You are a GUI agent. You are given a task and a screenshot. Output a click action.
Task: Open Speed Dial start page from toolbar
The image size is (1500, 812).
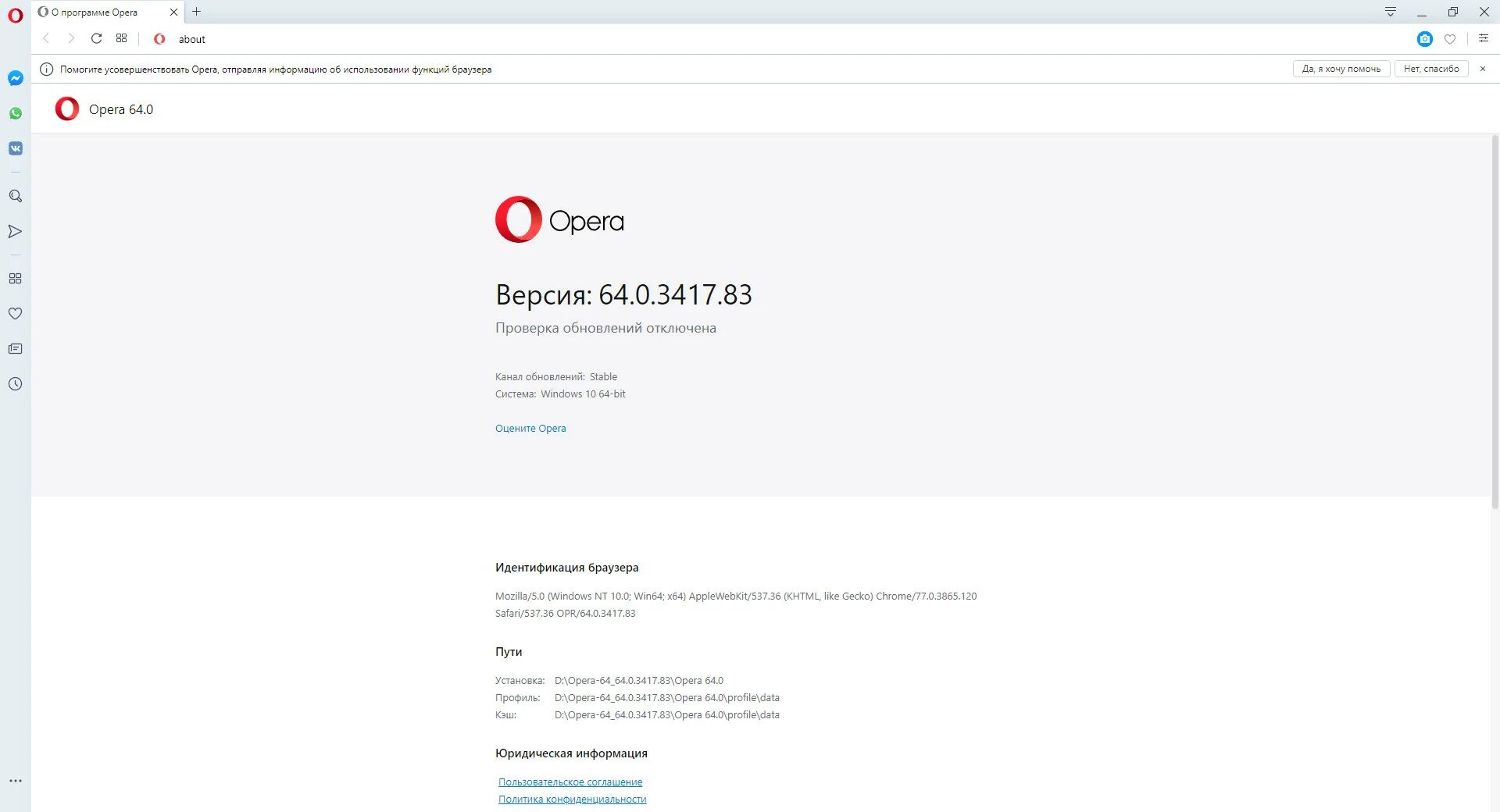tap(121, 38)
